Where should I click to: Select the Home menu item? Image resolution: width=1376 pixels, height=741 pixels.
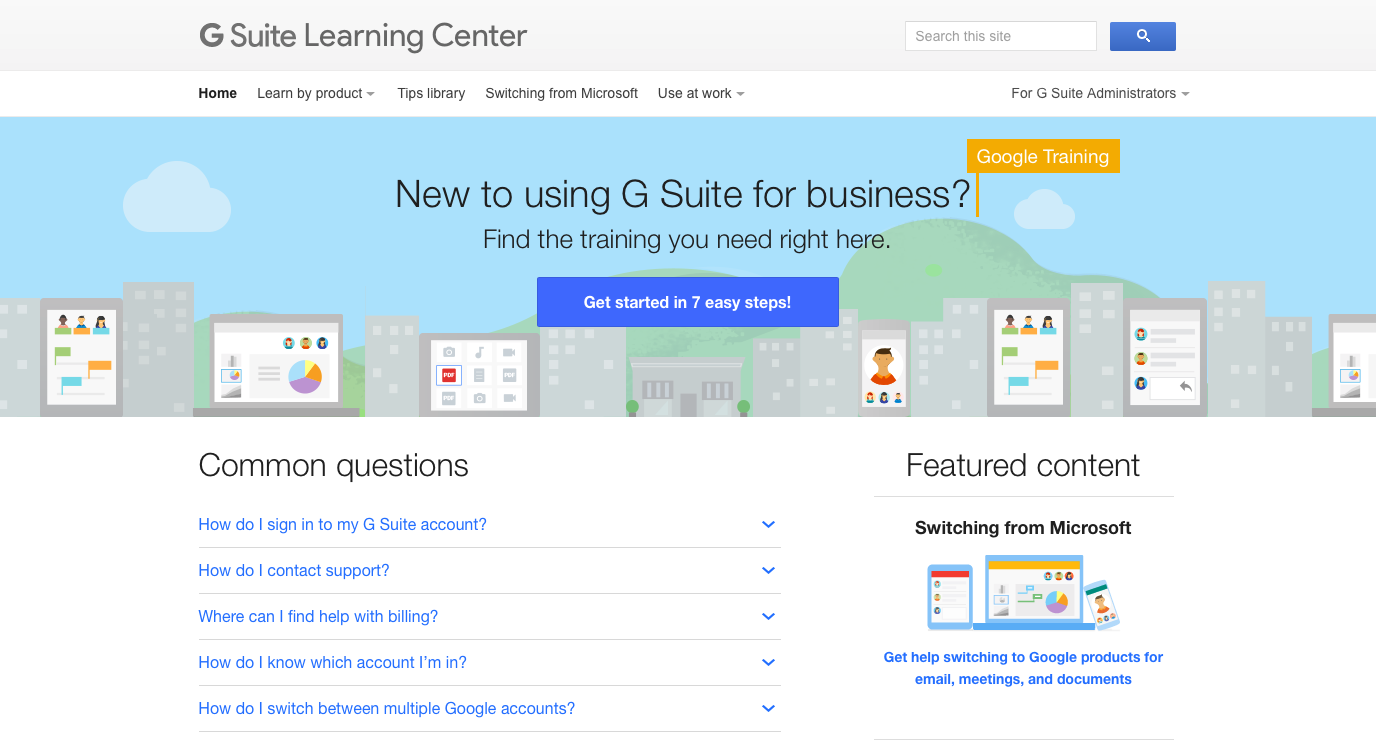217,93
